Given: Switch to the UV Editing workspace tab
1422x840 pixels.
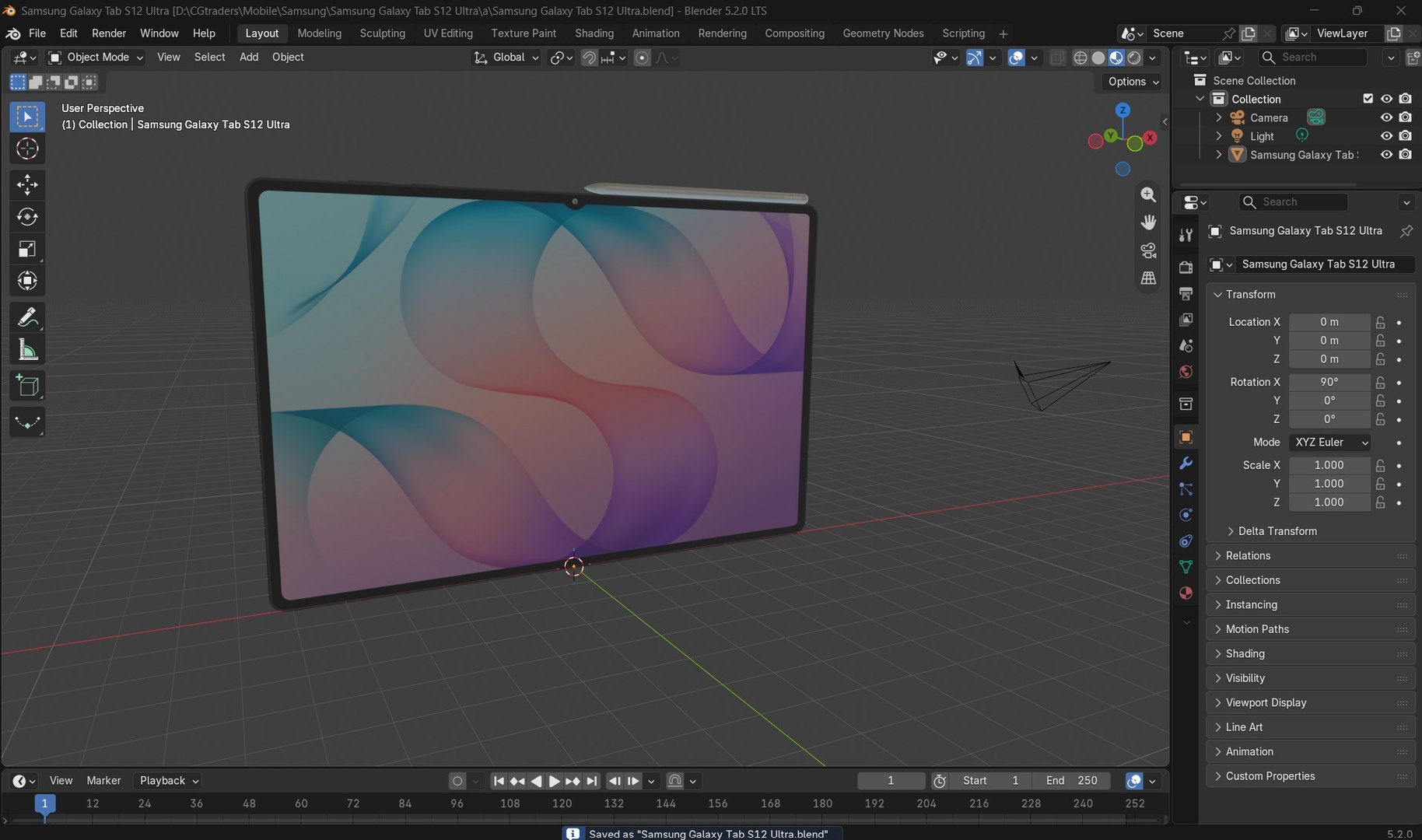Looking at the screenshot, I should pyautogui.click(x=448, y=33).
